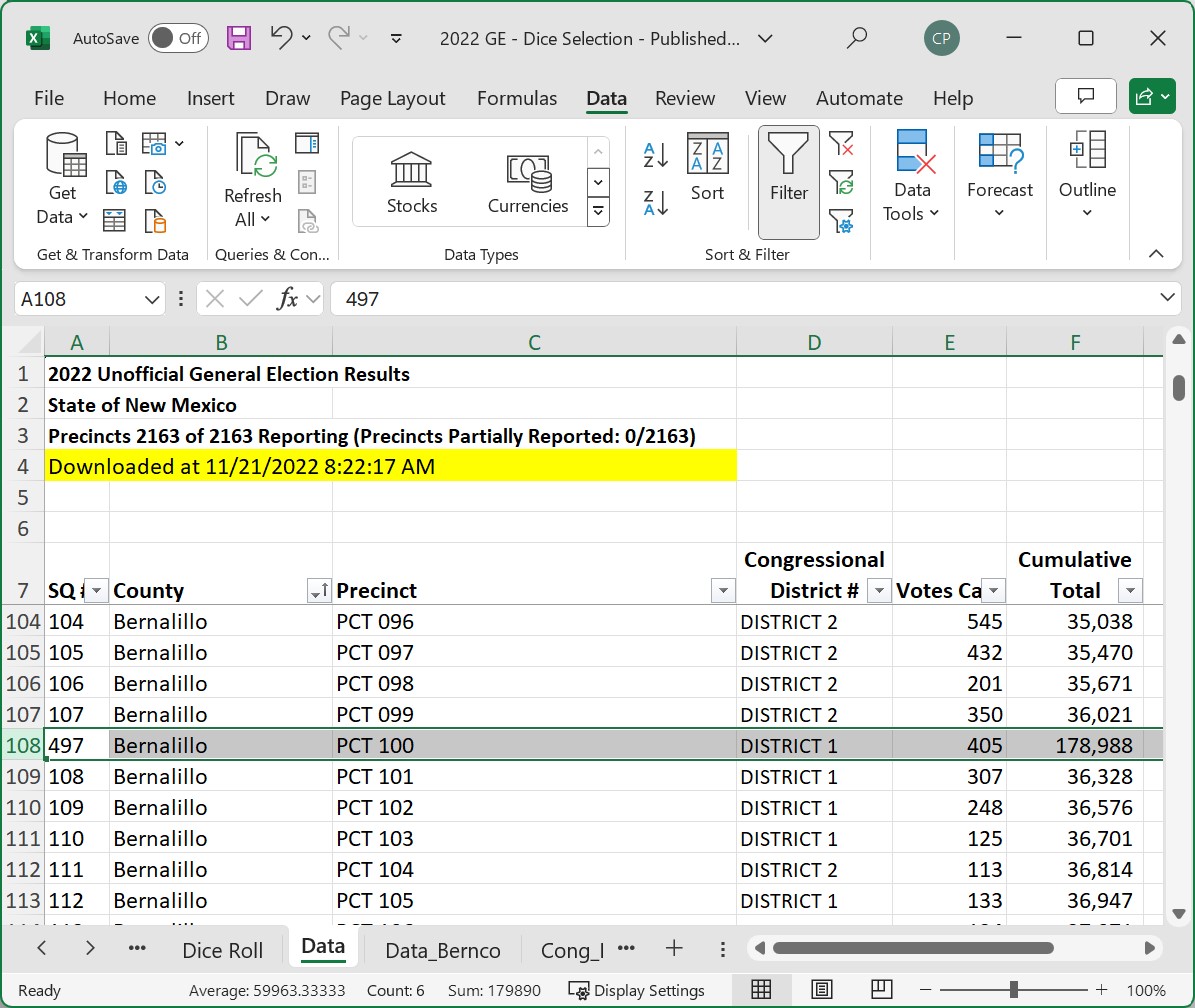Screen dimensions: 1195x1008
Task: Open Votes Cast filter dropdown
Action: point(994,590)
